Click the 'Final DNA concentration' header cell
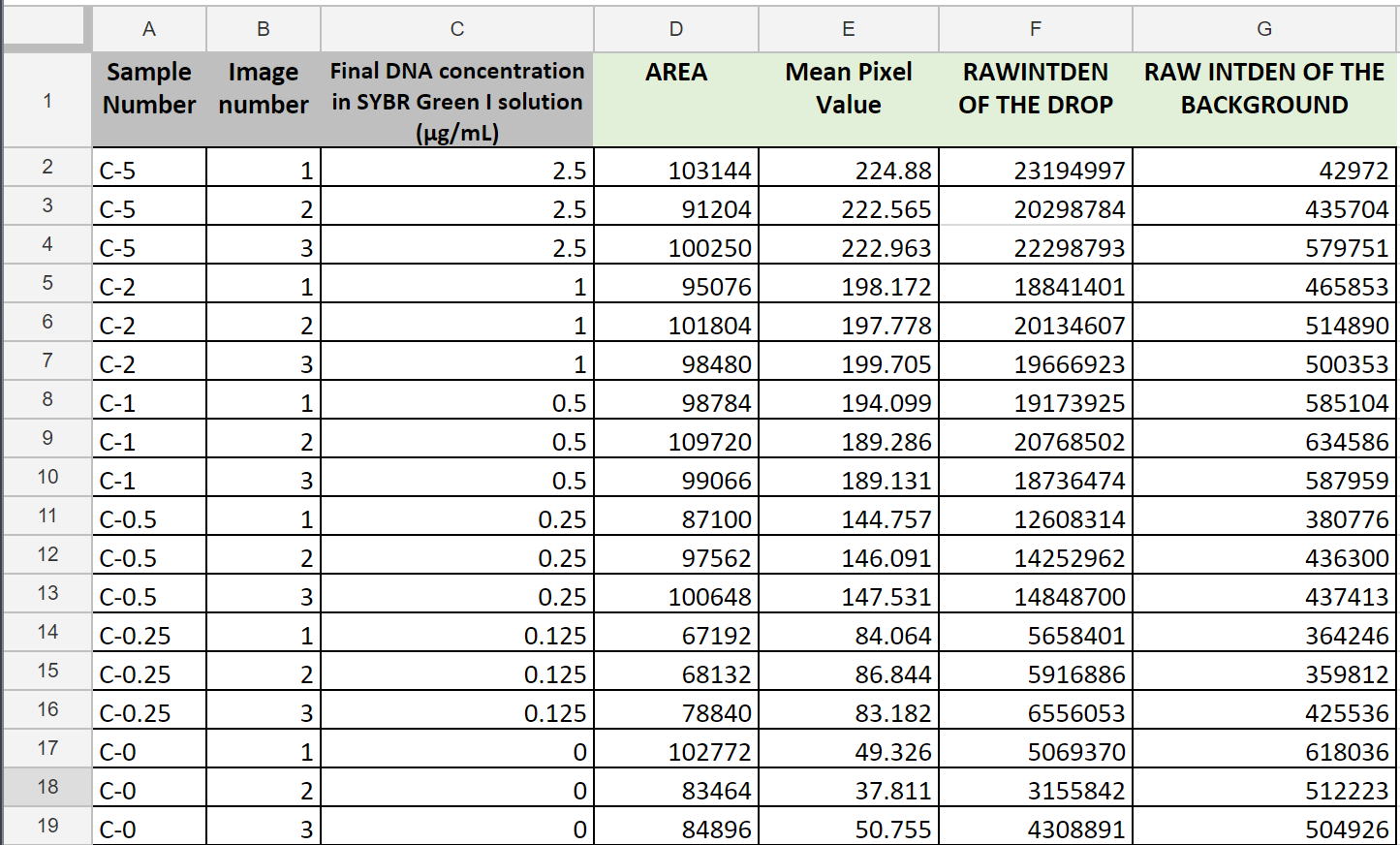The image size is (1400, 845). pos(456,101)
